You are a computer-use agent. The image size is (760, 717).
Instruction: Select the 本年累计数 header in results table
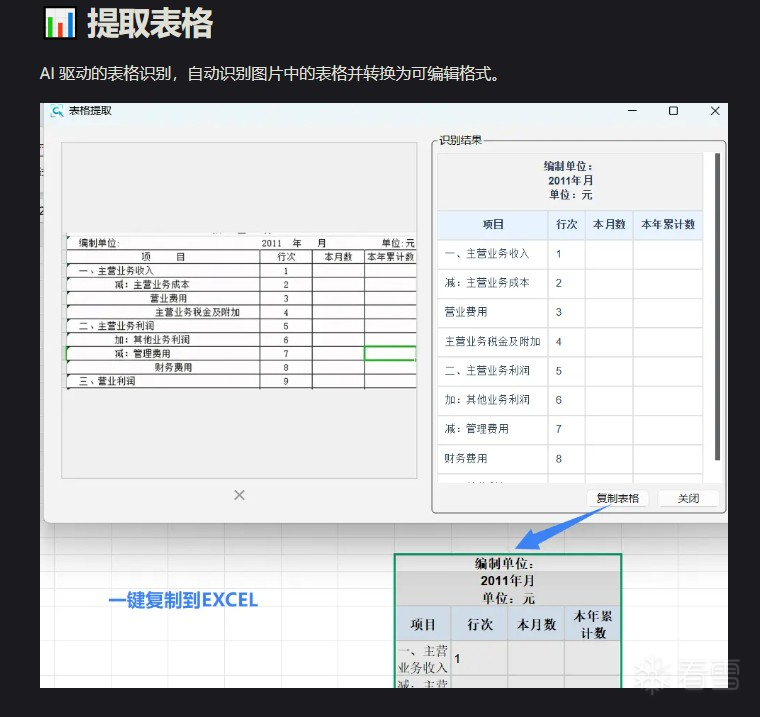pos(667,225)
